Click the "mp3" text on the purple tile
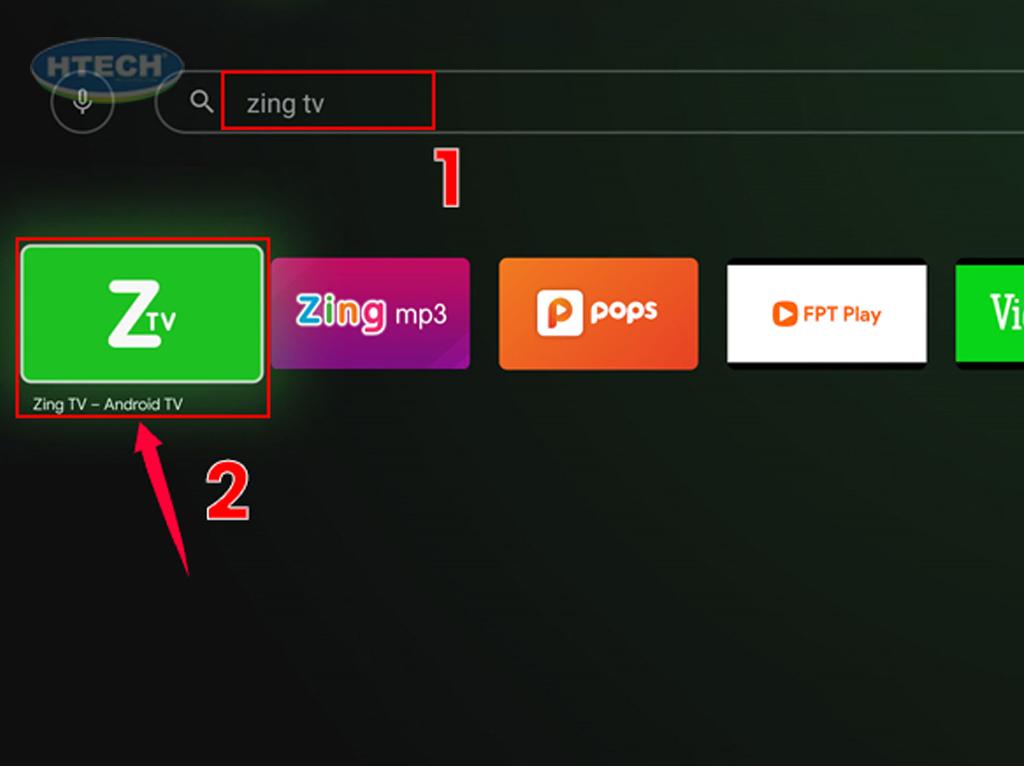 pos(421,315)
